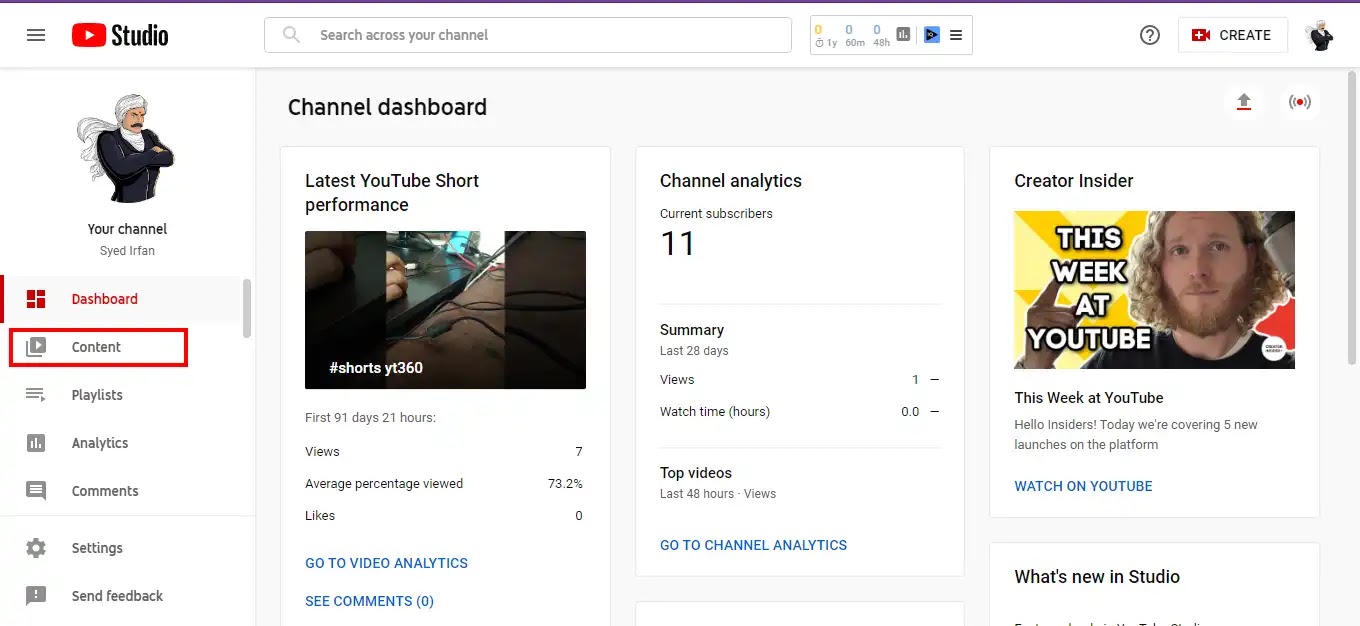Viewport: 1360px width, 626px height.
Task: Click the YouTube Studio logo
Action: (x=120, y=35)
